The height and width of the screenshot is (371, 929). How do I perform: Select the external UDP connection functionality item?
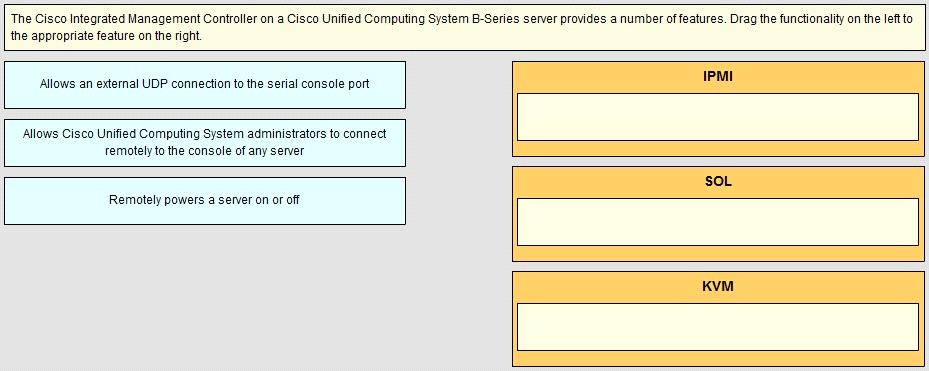coord(205,85)
